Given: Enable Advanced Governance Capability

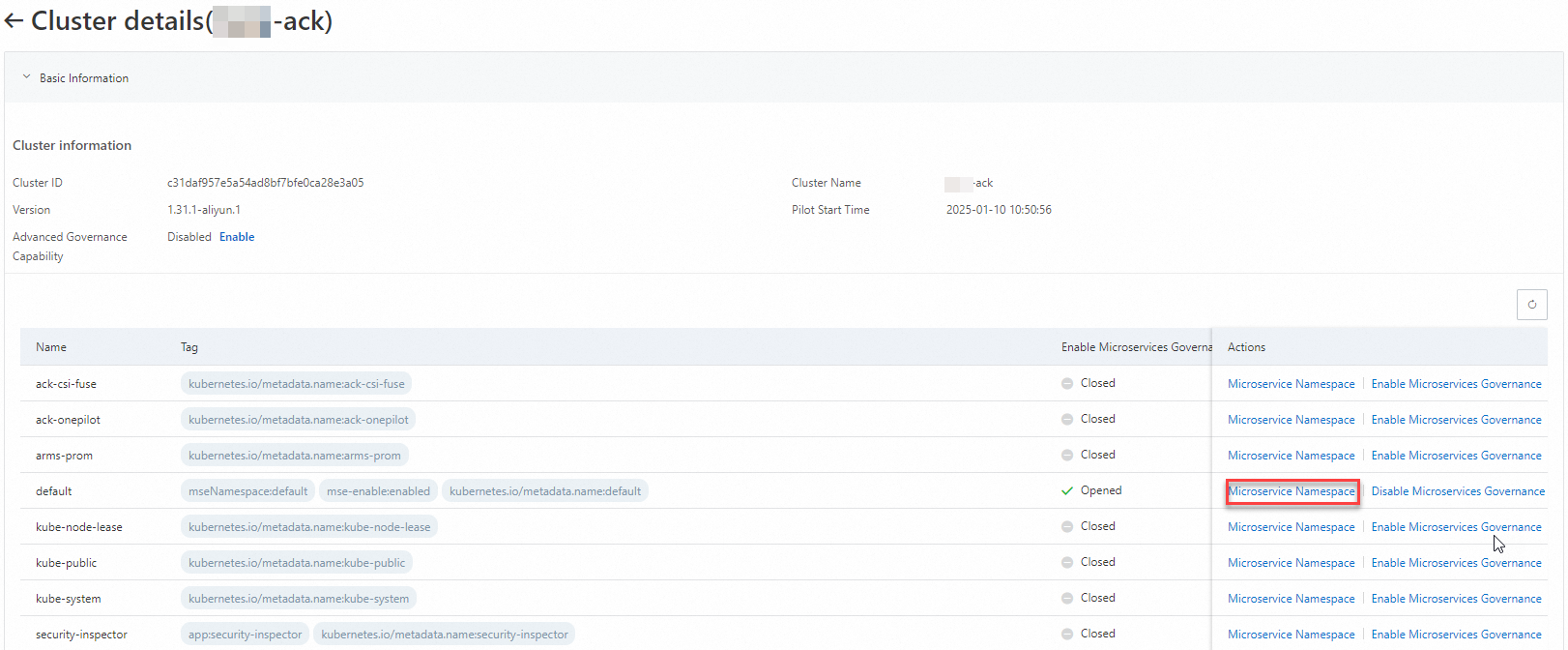Looking at the screenshot, I should (x=237, y=237).
